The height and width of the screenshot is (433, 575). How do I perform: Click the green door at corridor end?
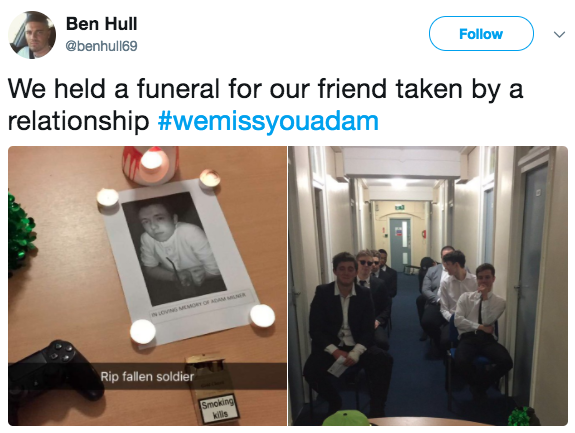point(400,244)
